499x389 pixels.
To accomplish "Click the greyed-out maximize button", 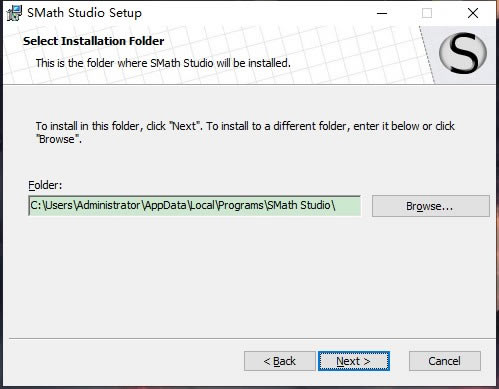I will tap(427, 13).
